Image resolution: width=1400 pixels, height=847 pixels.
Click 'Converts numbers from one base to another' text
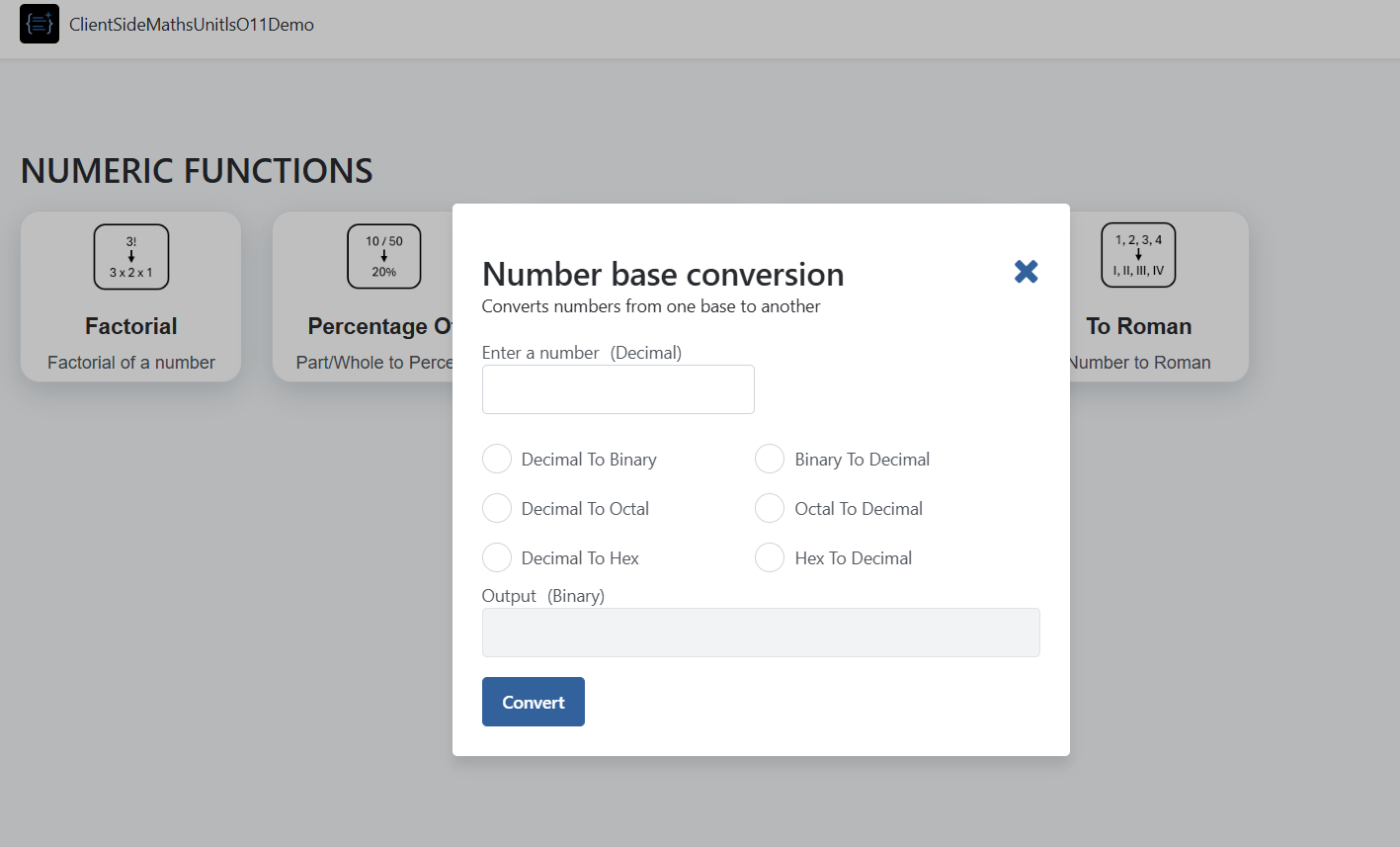click(x=651, y=306)
